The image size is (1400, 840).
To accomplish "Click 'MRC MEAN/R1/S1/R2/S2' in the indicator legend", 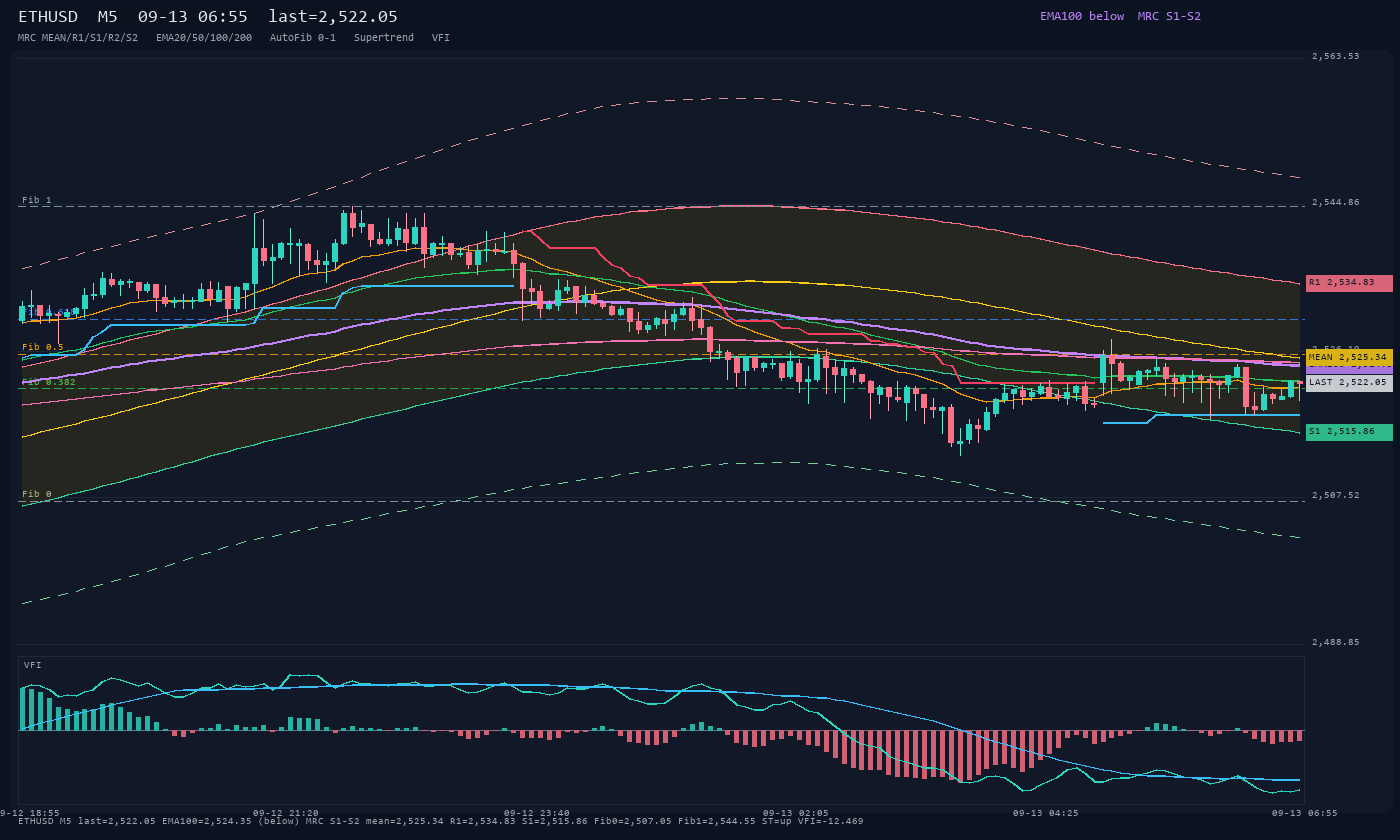I will (x=78, y=38).
